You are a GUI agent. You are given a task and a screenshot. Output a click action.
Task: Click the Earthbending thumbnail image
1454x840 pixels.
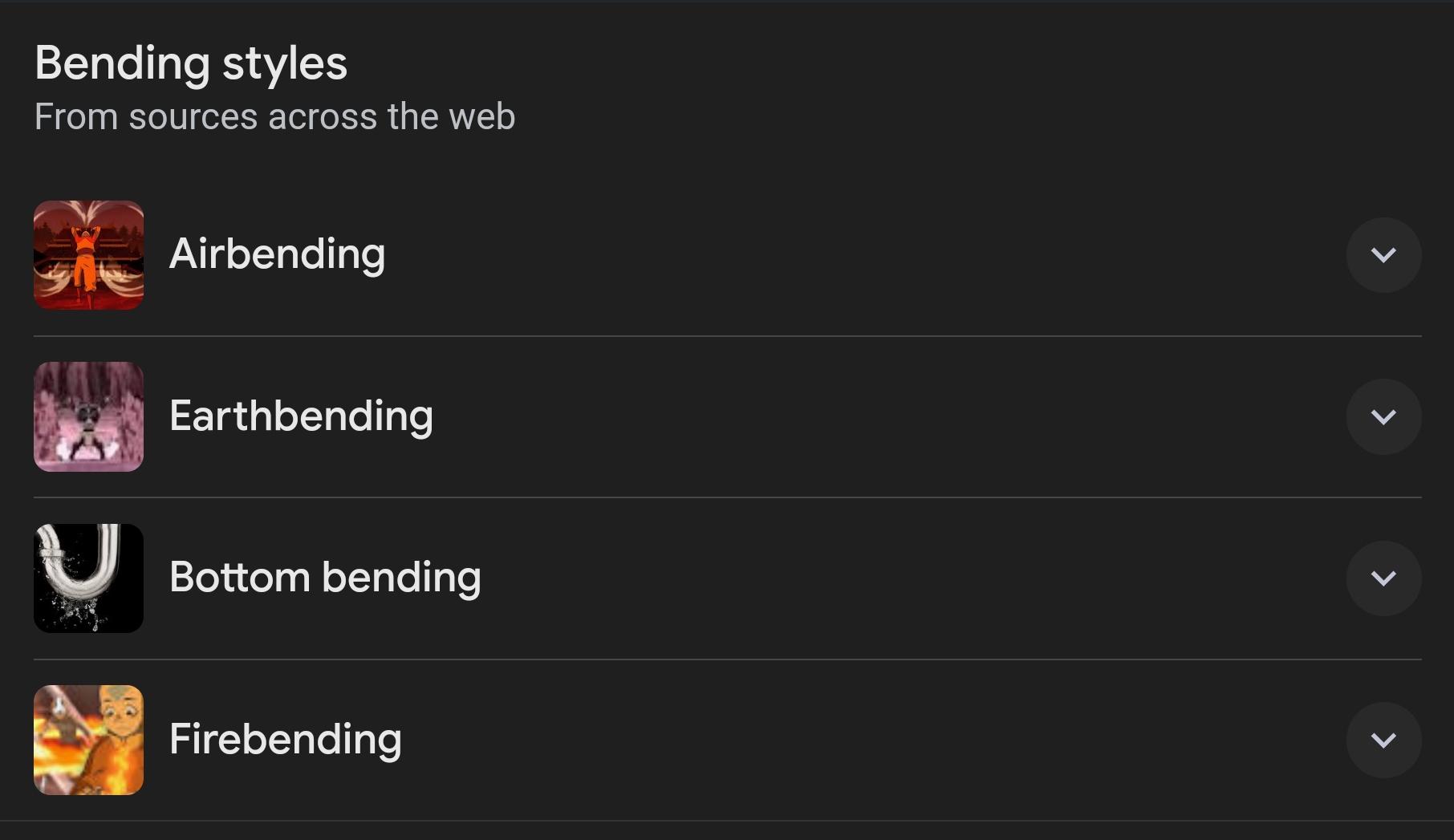pos(88,416)
